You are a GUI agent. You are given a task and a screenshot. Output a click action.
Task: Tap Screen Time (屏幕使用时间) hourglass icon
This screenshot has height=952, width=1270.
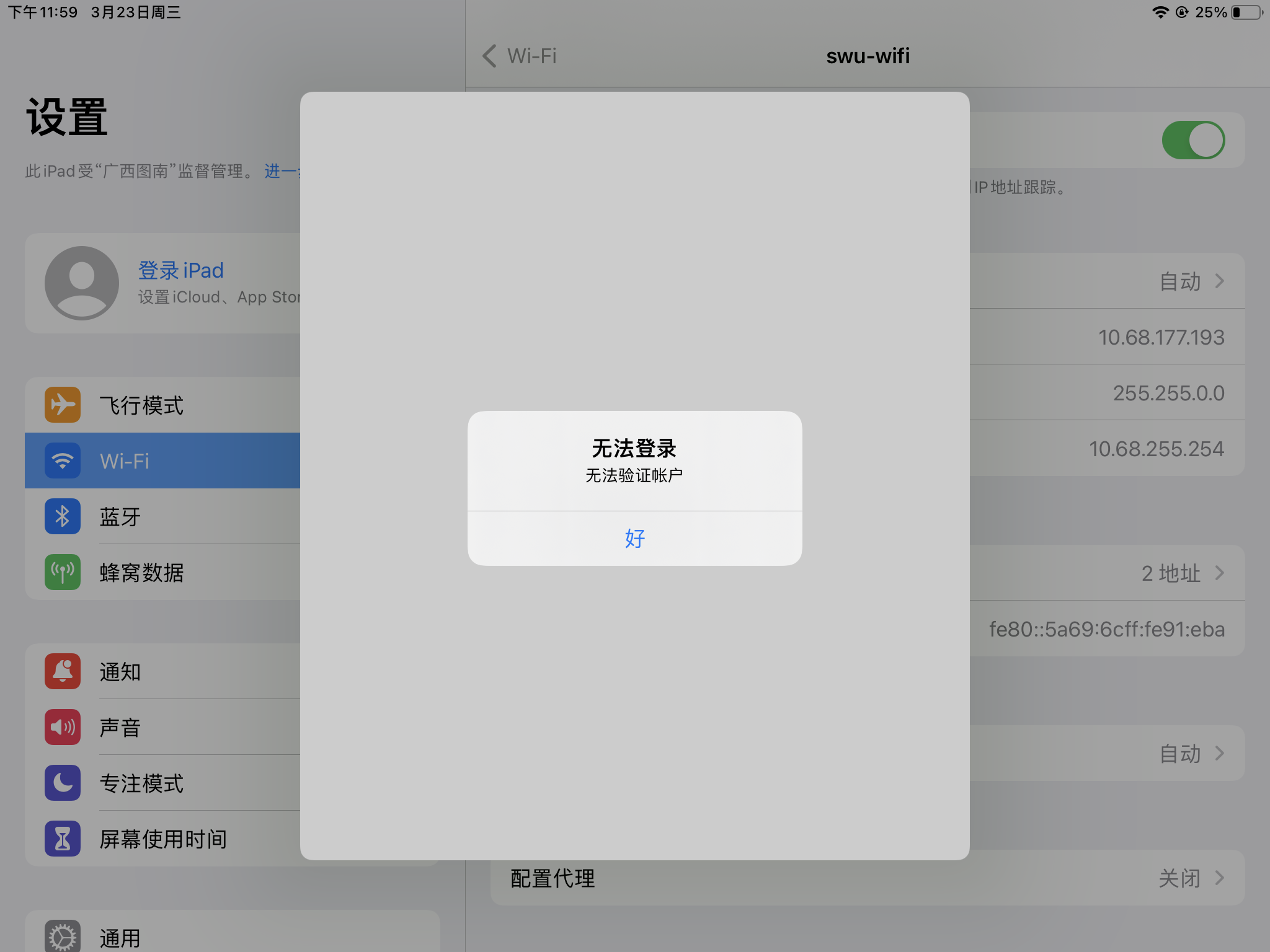coord(63,839)
